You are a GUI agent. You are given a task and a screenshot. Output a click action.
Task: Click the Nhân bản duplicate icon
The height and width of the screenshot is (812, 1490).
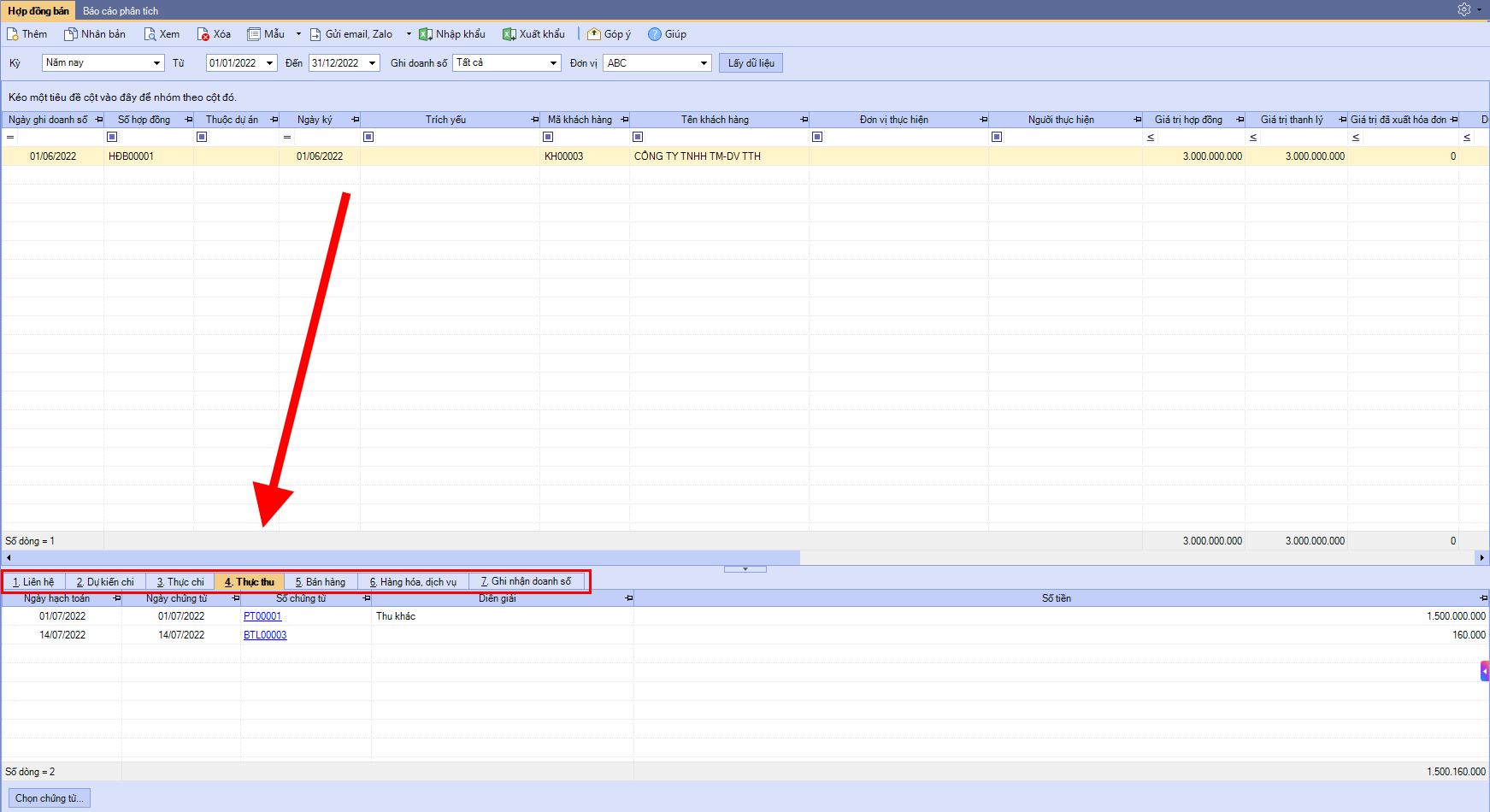71,34
